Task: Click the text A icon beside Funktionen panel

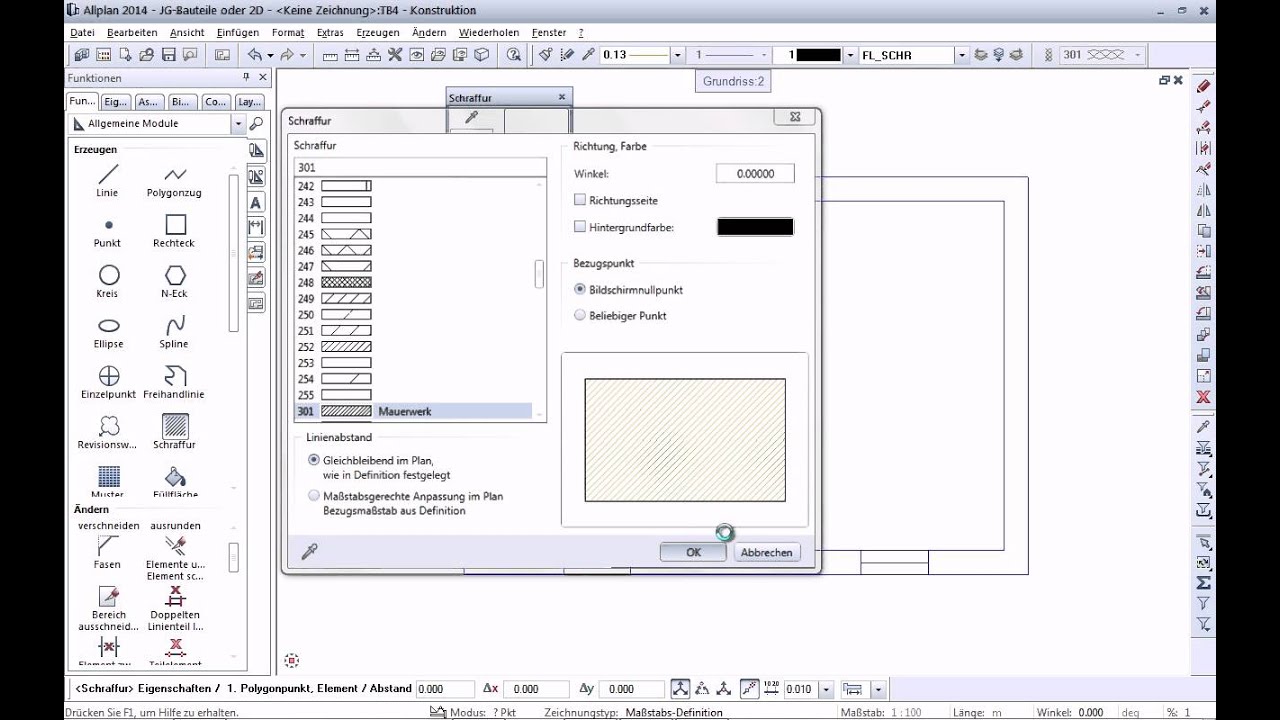Action: tap(256, 202)
